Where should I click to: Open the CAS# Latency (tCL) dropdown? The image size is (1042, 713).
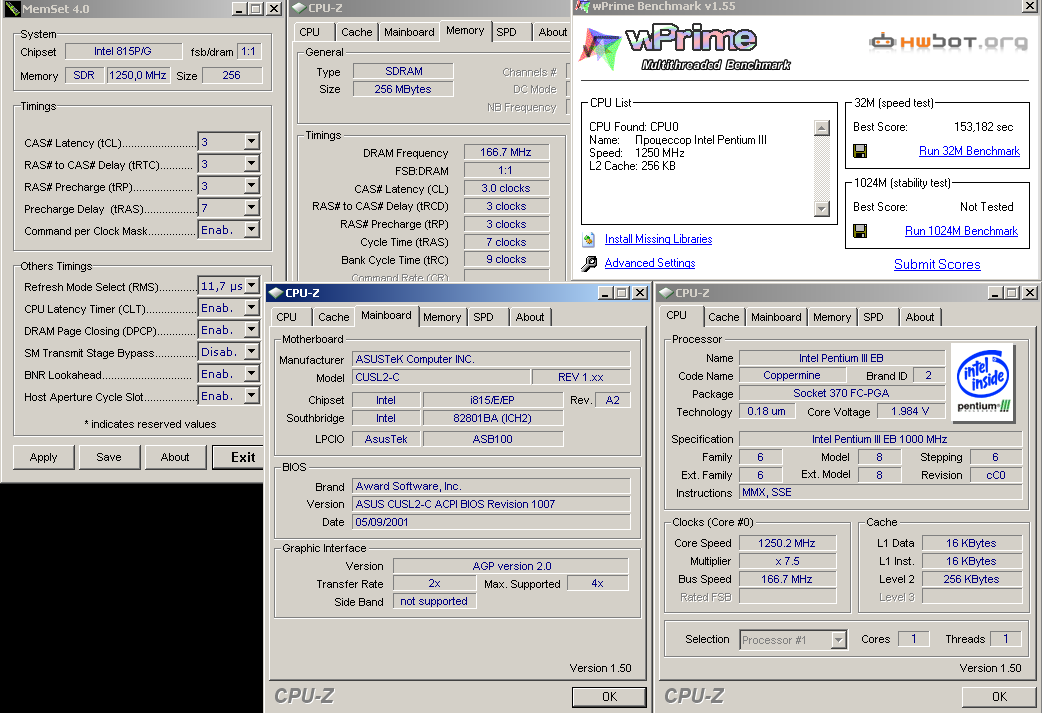[x=251, y=142]
